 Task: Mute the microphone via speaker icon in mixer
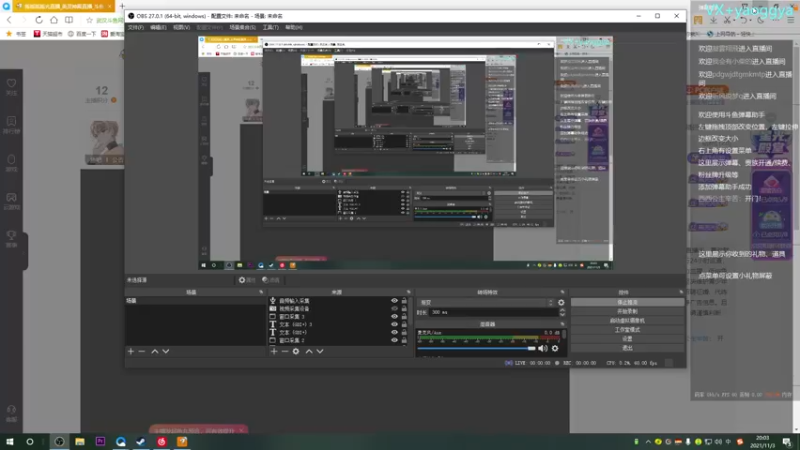(543, 348)
